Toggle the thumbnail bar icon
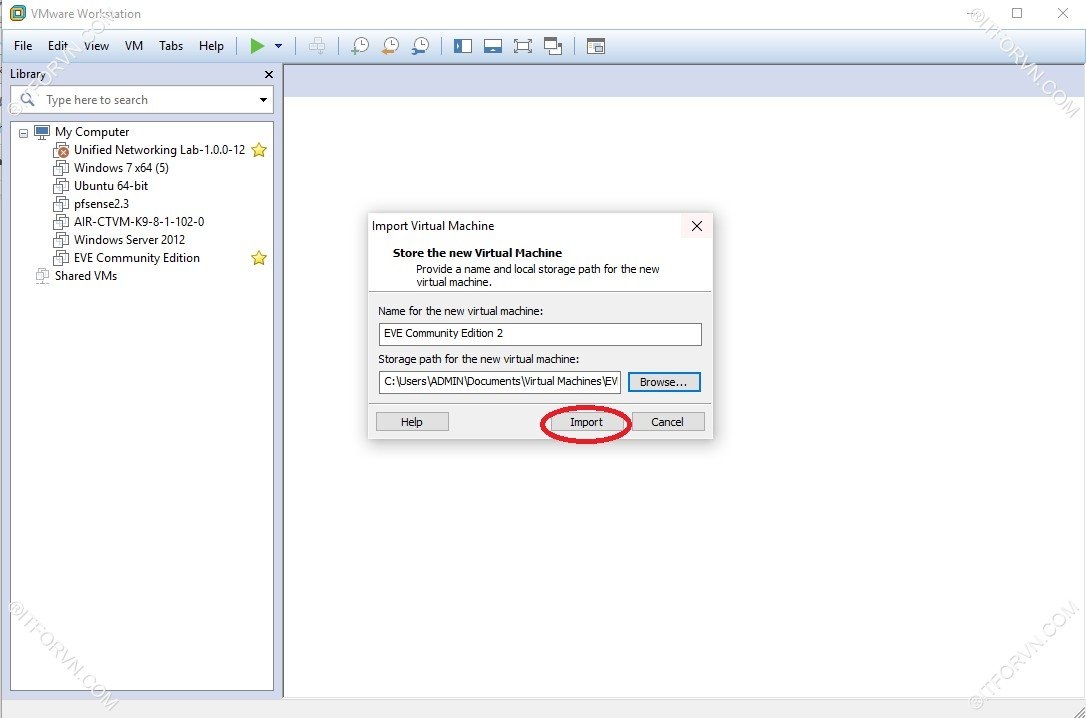 click(x=492, y=46)
